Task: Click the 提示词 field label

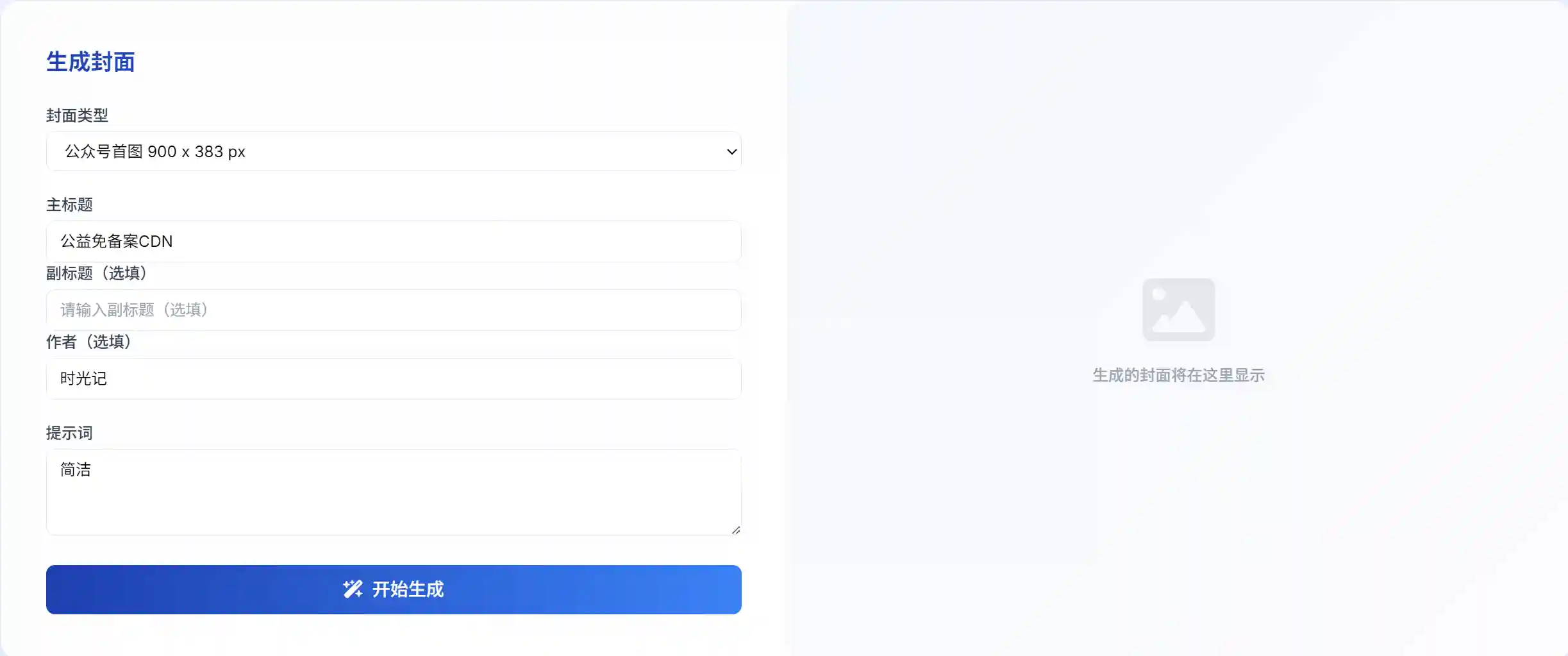Action: click(x=69, y=433)
